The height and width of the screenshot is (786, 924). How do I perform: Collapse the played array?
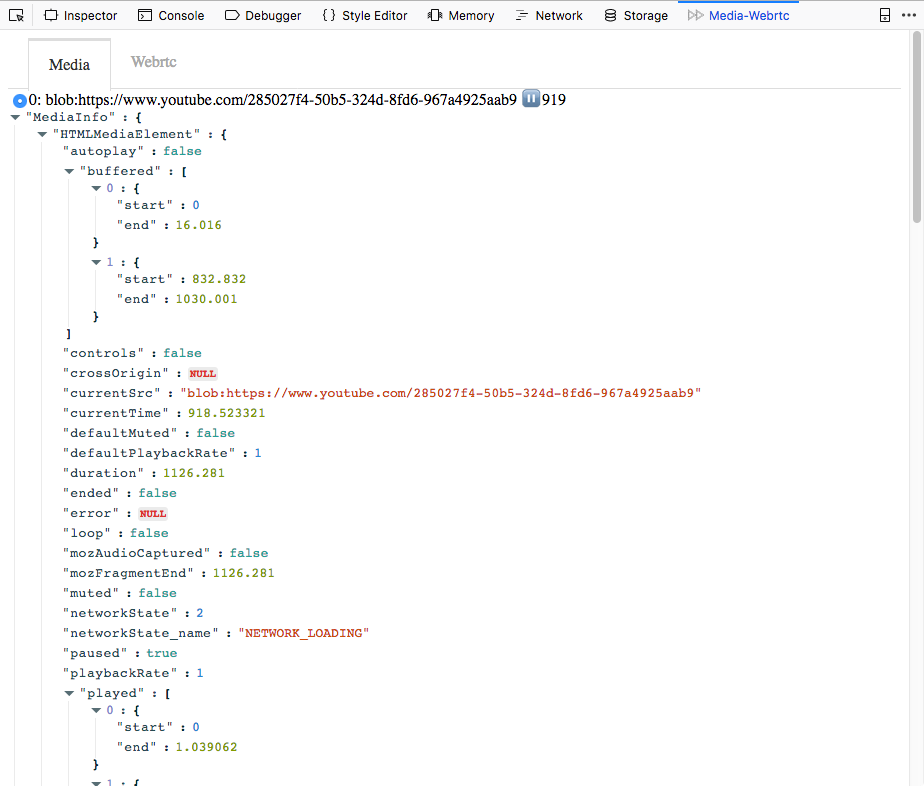69,693
